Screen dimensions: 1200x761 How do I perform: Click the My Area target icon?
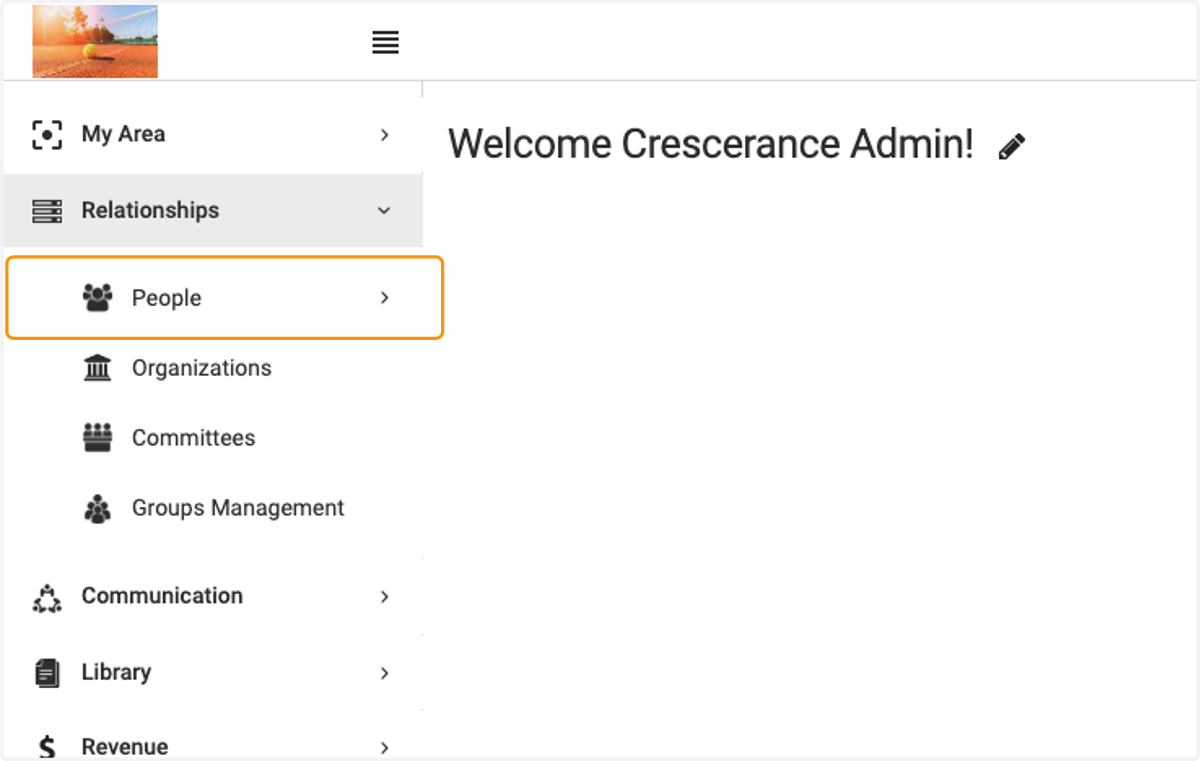coord(47,134)
